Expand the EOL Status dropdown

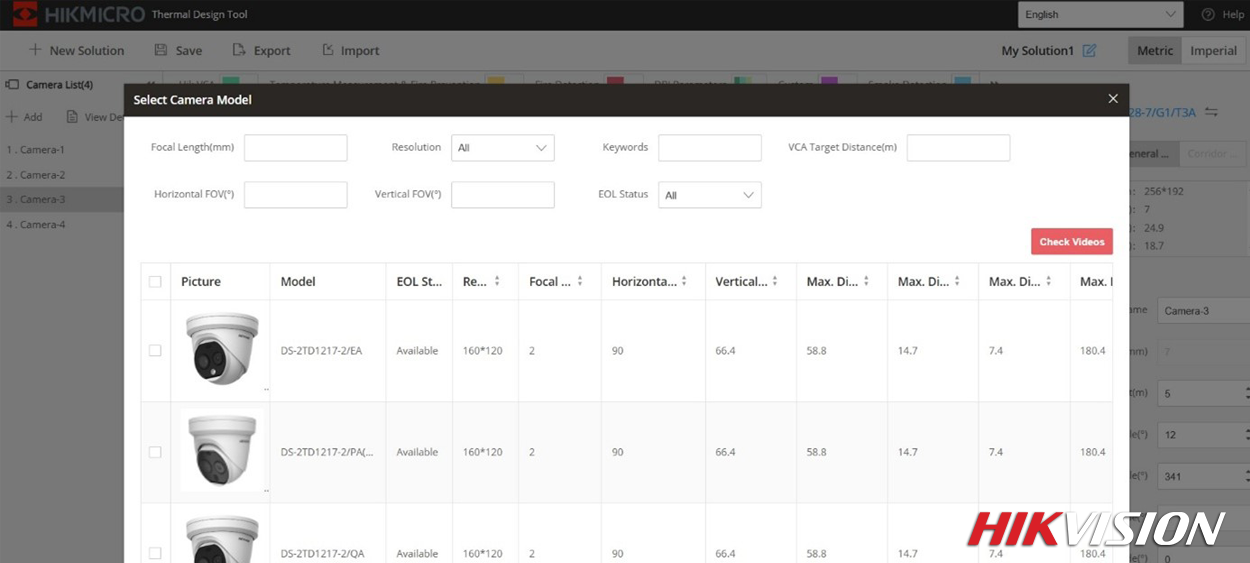click(709, 195)
